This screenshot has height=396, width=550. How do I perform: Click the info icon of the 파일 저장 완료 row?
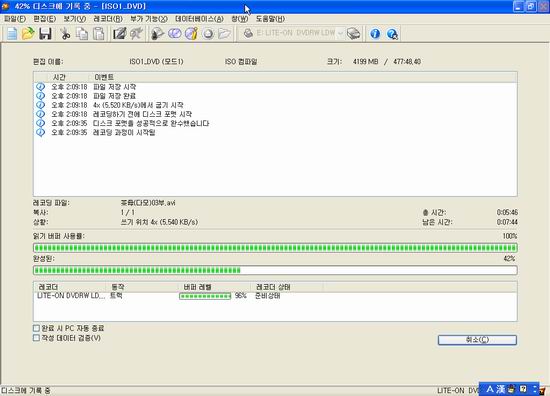tap(41, 95)
